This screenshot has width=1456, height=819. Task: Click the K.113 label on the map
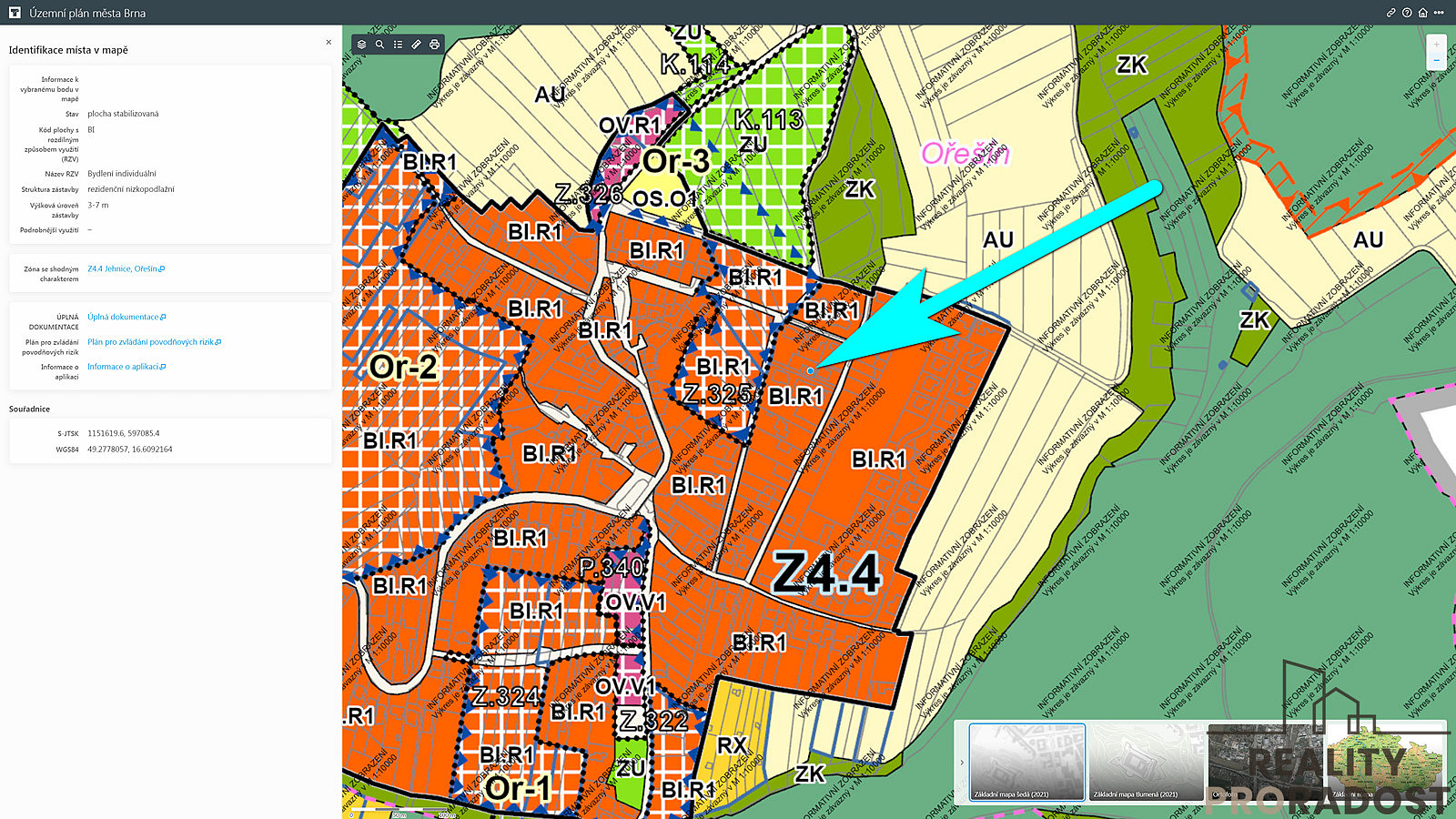[769, 120]
